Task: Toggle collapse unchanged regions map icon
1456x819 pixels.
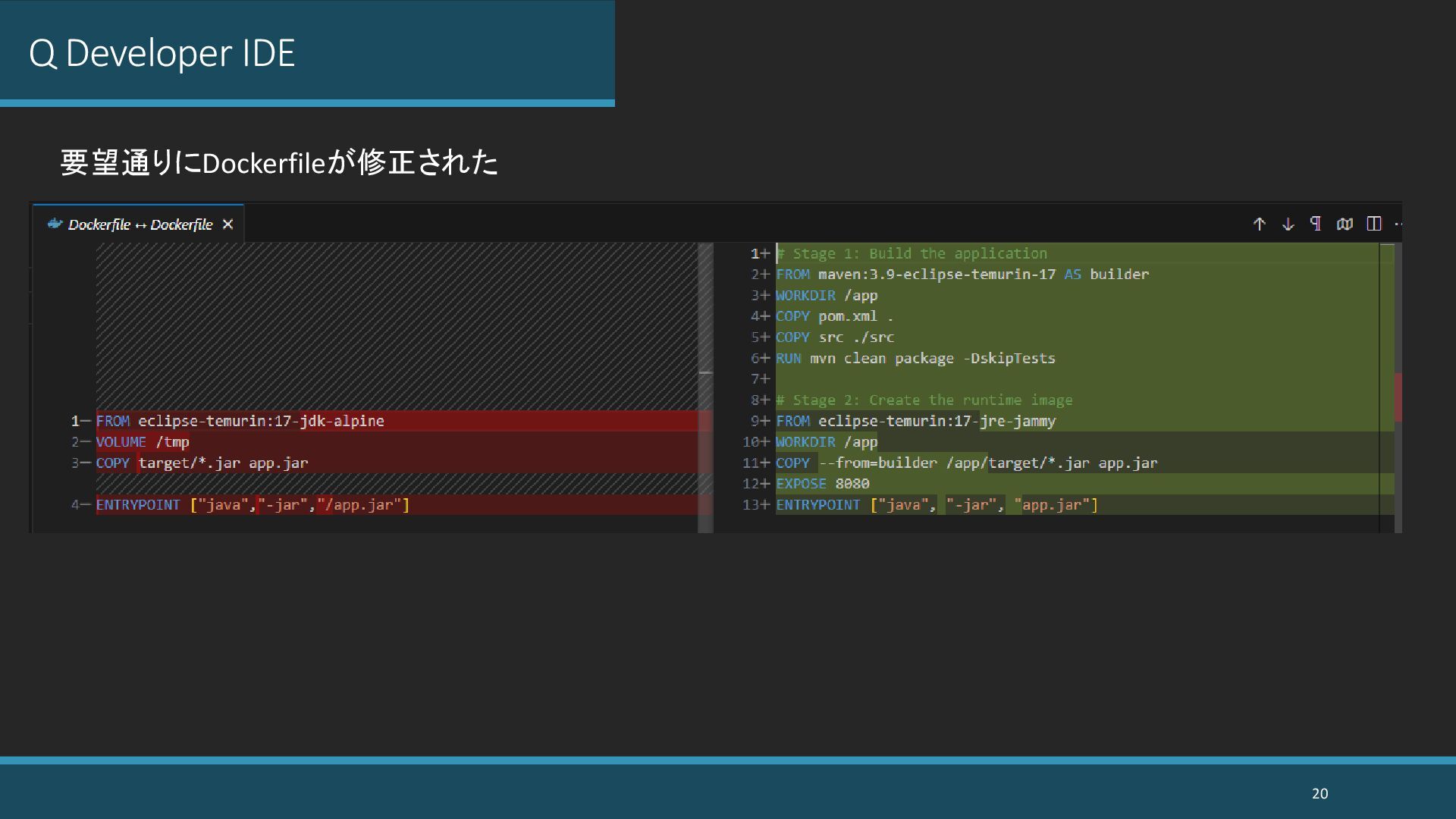Action: pyautogui.click(x=1345, y=224)
